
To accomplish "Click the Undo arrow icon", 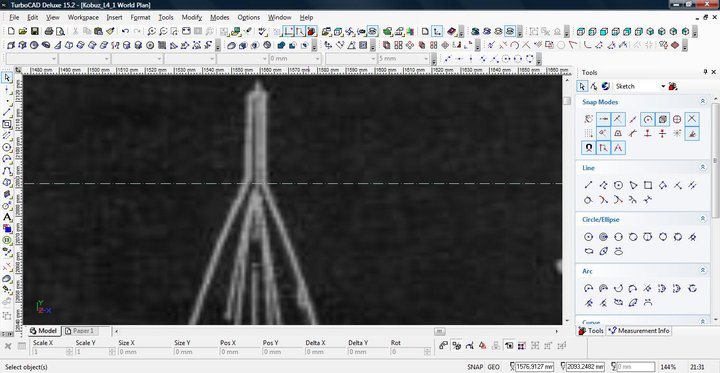I will [x=125, y=32].
